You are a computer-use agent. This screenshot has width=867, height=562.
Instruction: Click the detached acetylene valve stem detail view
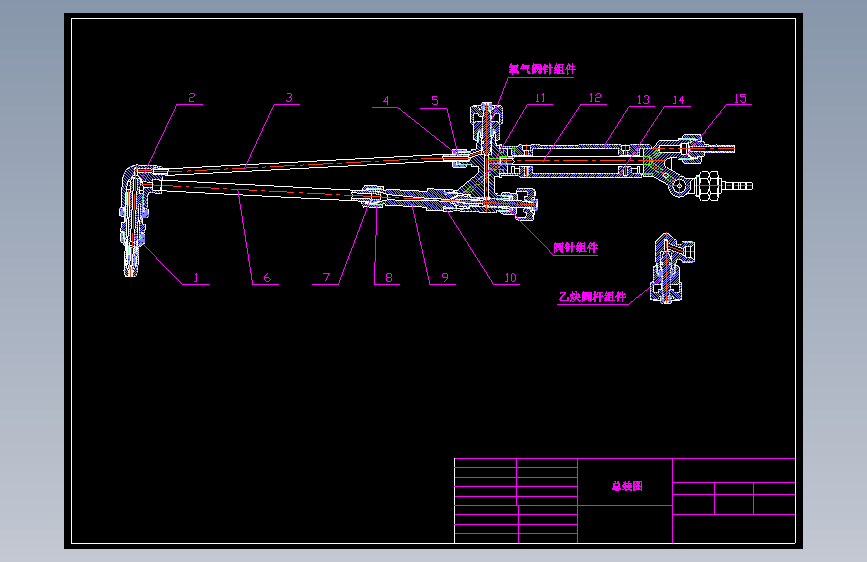coord(673,268)
